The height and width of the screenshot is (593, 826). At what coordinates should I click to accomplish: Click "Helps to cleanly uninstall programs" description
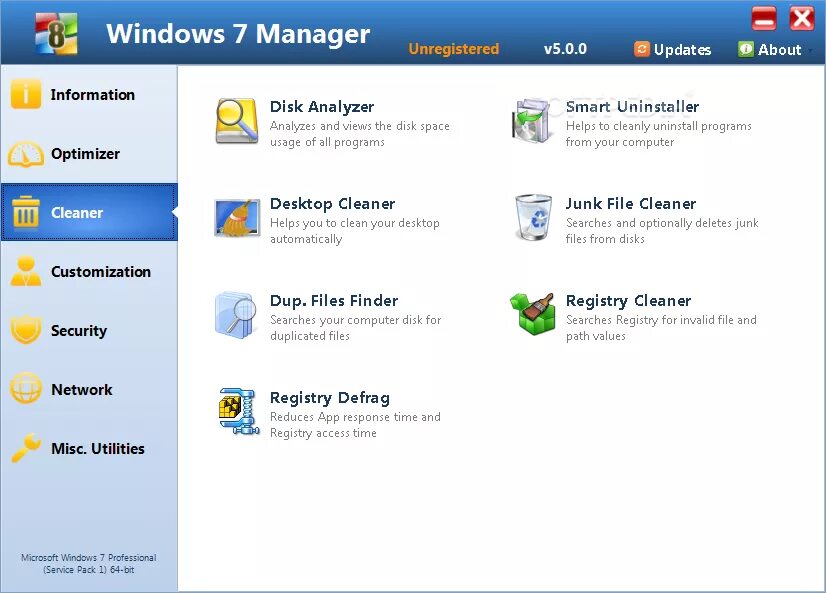[x=658, y=126]
